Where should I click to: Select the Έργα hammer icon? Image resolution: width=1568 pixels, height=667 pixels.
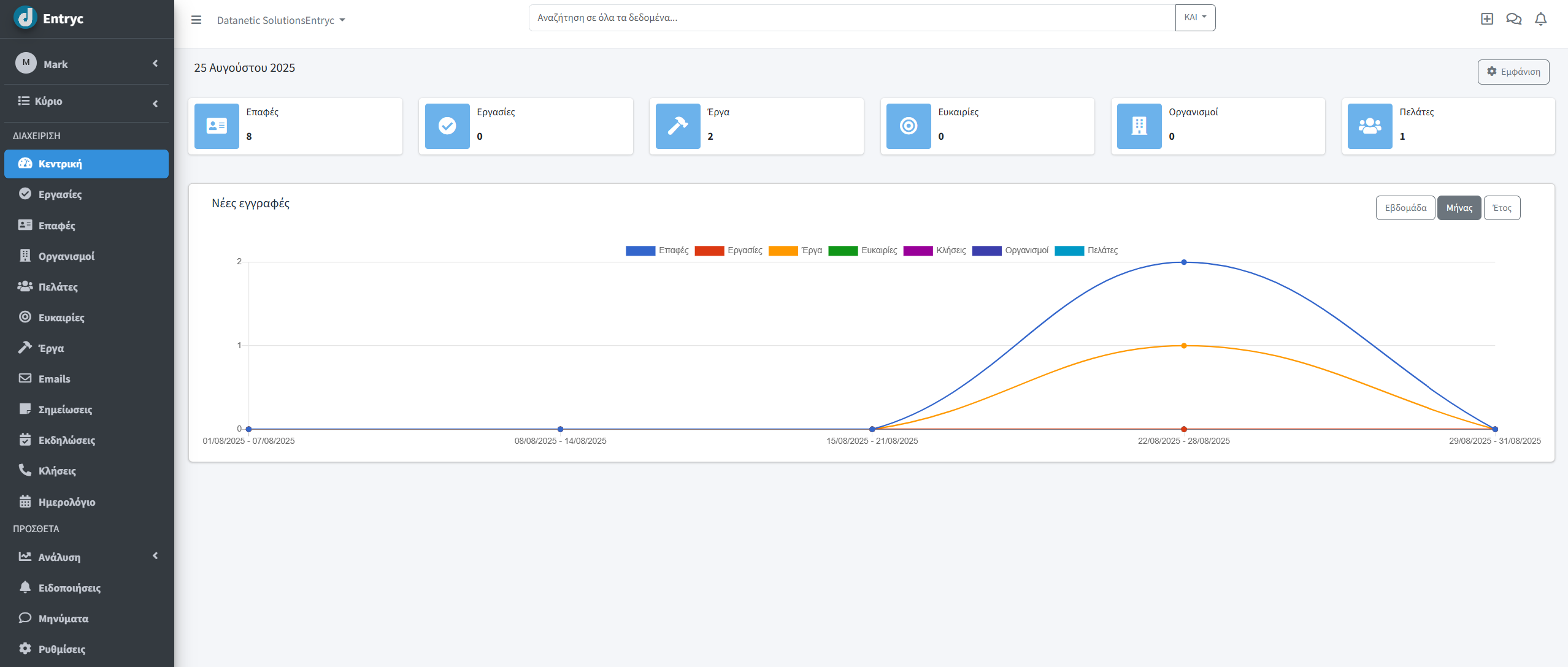tap(25, 348)
